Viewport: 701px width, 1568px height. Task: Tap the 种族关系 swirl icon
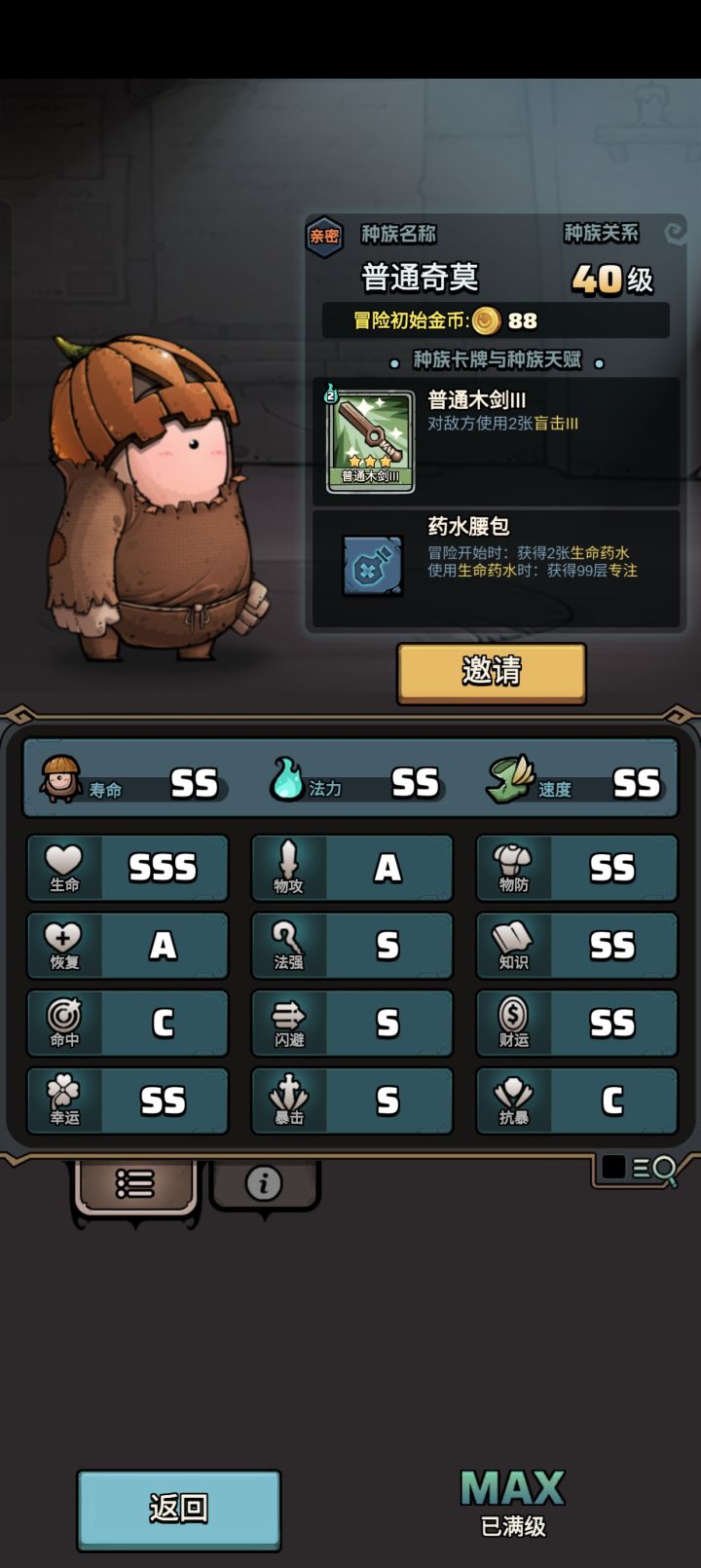point(675,232)
